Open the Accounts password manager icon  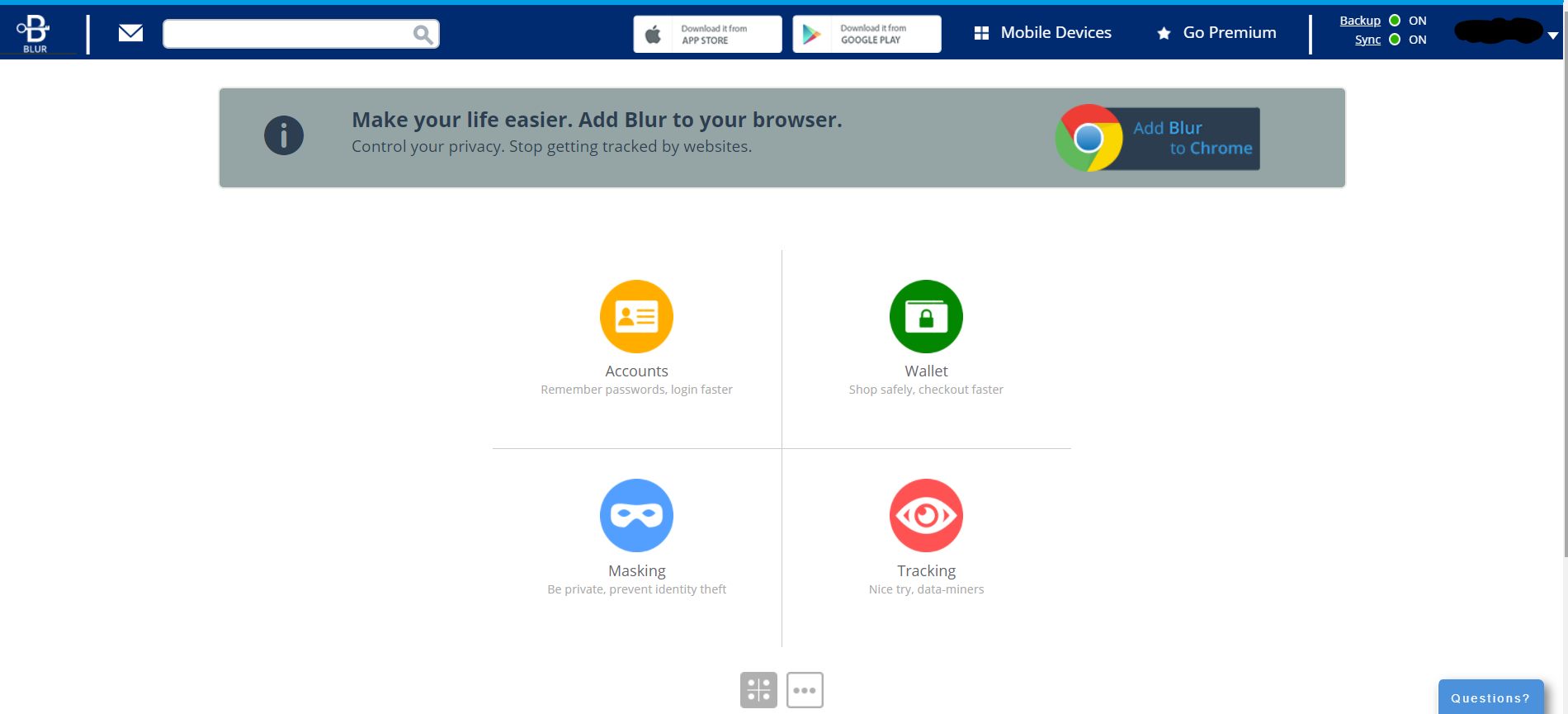(x=636, y=316)
